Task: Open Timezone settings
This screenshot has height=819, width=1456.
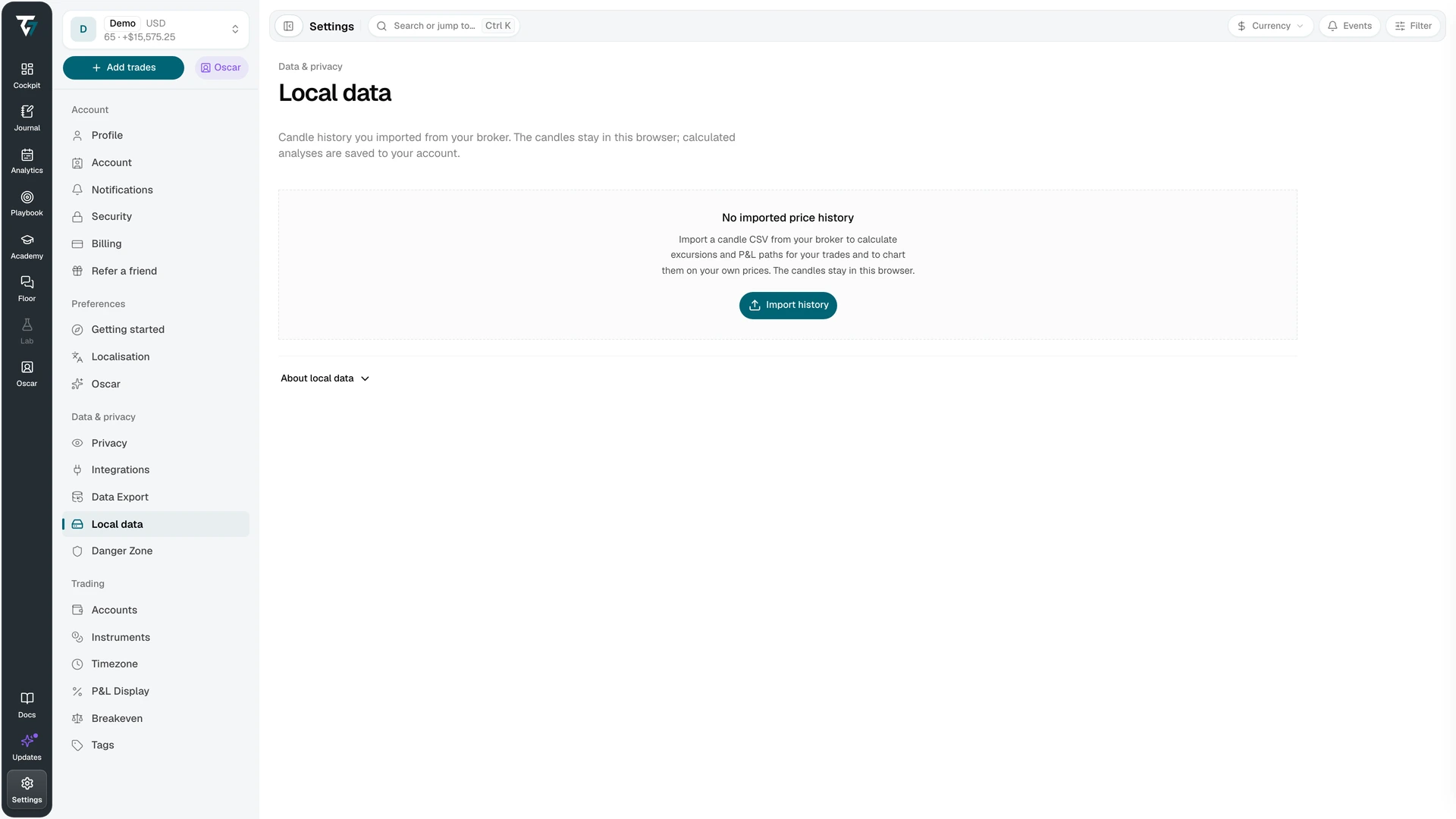Action: click(155, 664)
